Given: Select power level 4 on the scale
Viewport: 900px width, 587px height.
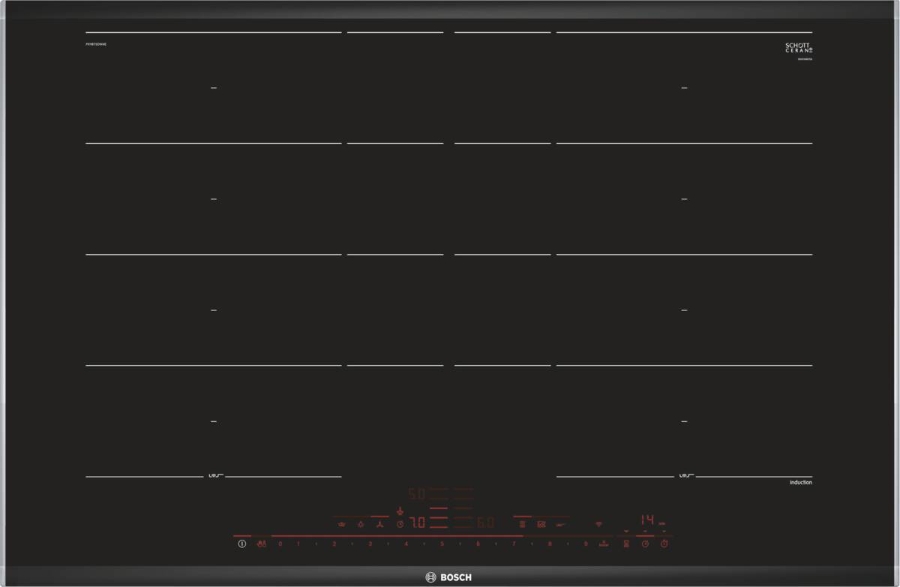Looking at the screenshot, I should [x=406, y=544].
